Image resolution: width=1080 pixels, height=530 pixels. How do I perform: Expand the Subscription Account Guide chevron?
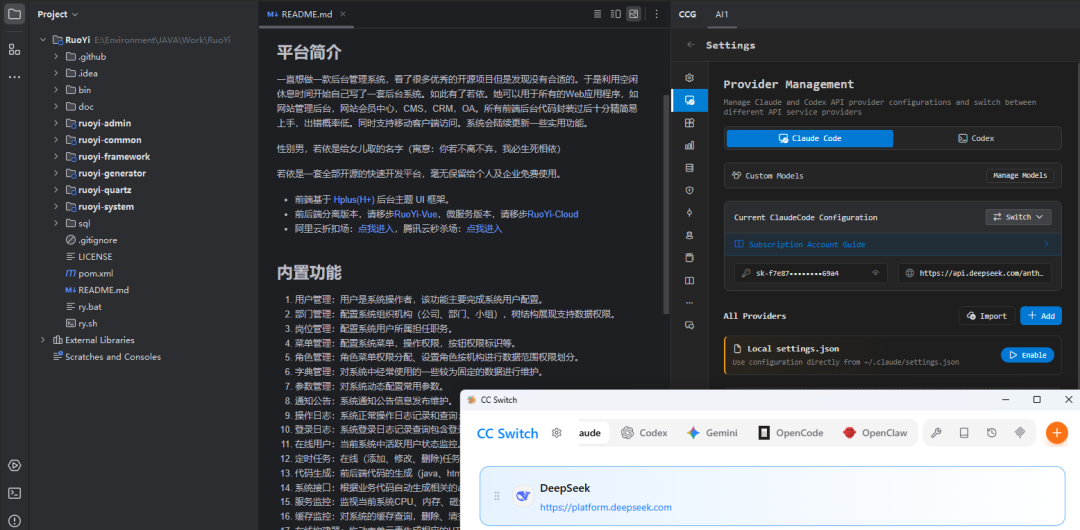[1046, 244]
